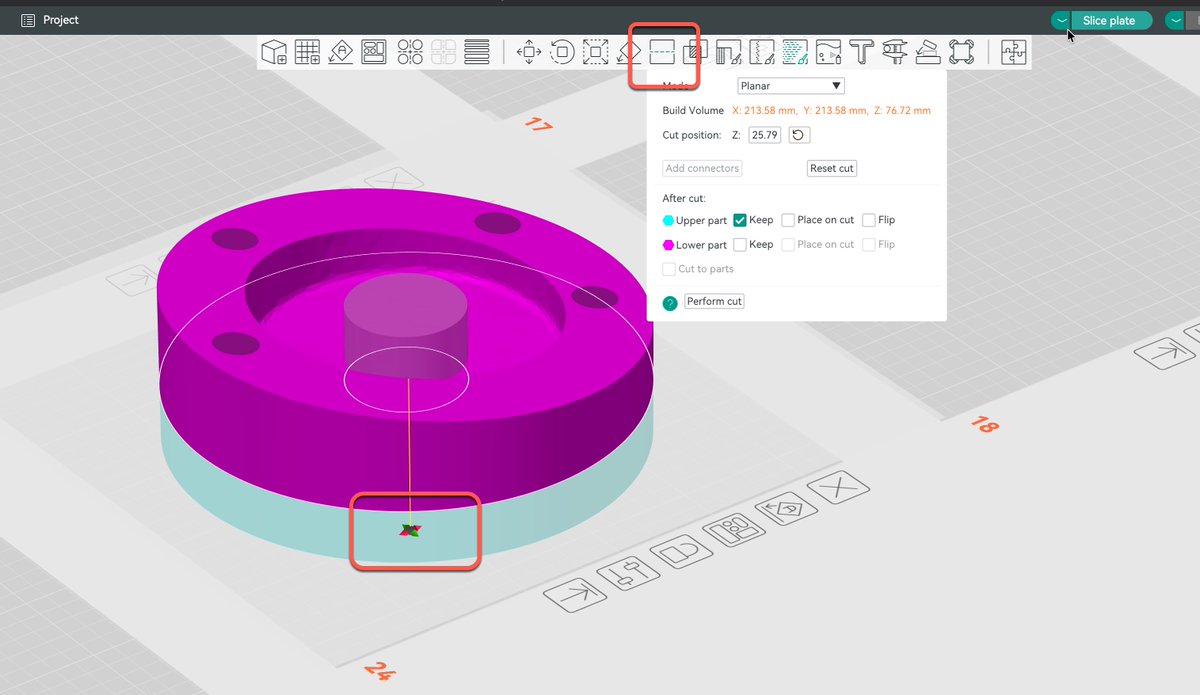
Task: Expand the arrow left of Slice plate
Action: pos(1061,20)
